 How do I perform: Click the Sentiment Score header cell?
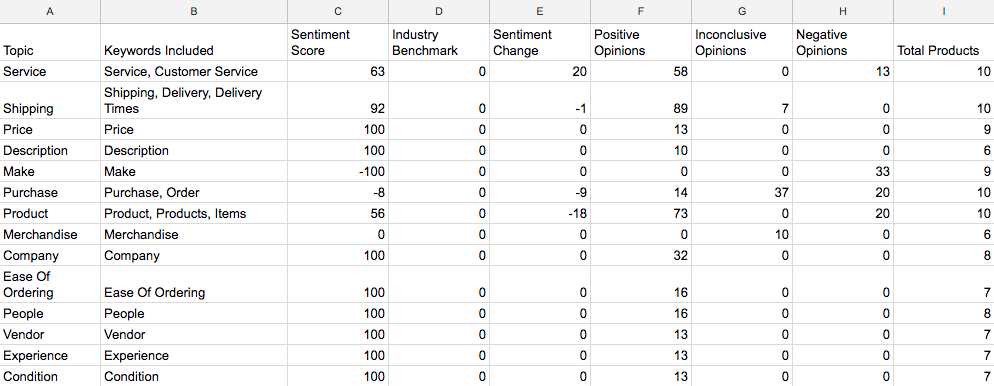[338, 42]
